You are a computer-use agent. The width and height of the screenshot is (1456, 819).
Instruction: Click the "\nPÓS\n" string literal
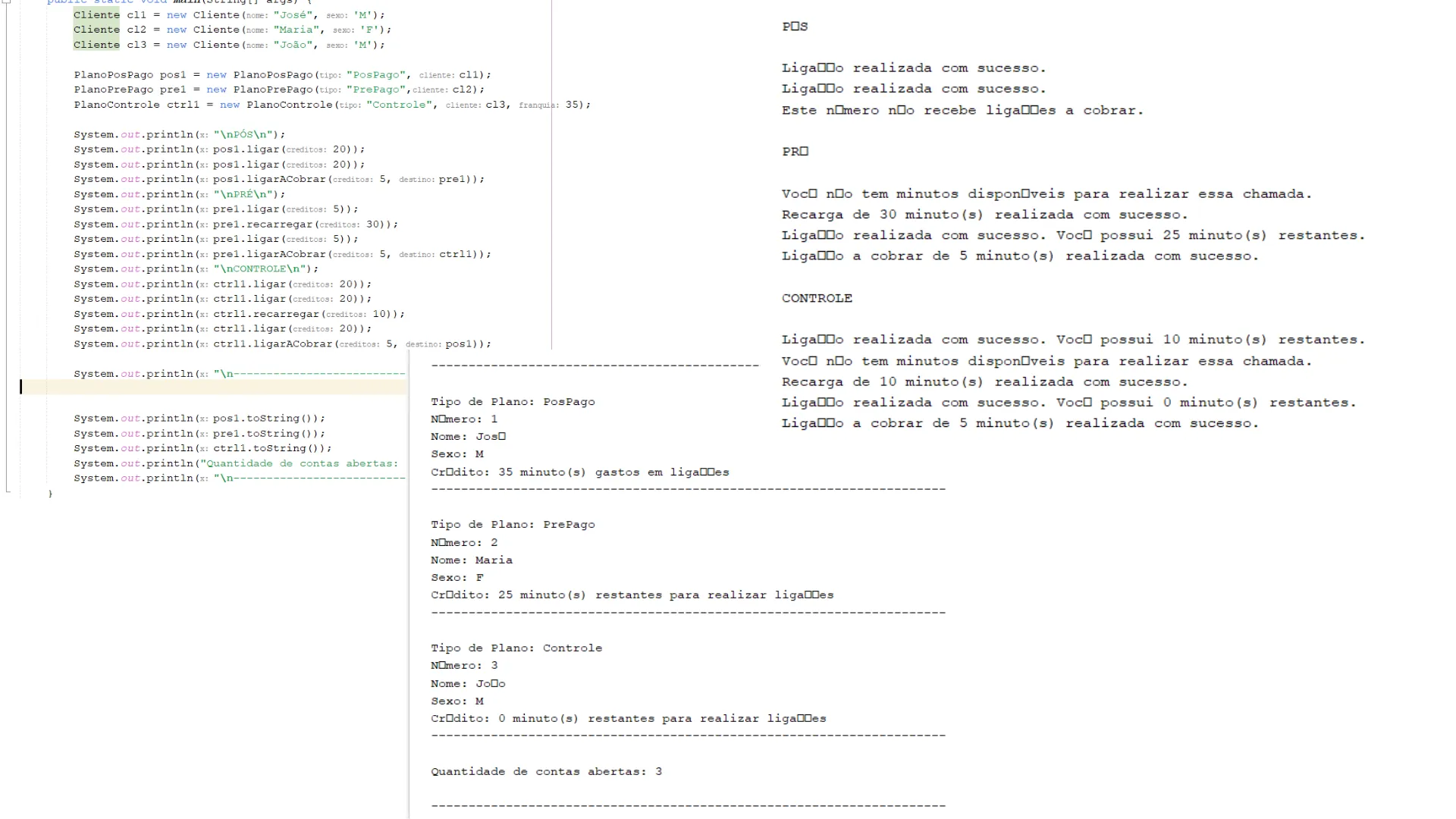coord(245,134)
